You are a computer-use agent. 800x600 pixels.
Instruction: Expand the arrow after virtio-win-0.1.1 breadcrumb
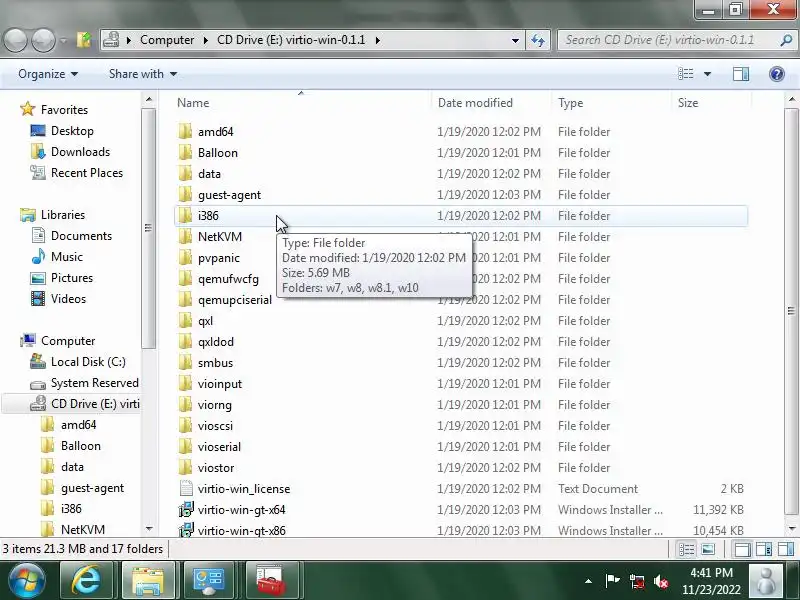click(378, 40)
